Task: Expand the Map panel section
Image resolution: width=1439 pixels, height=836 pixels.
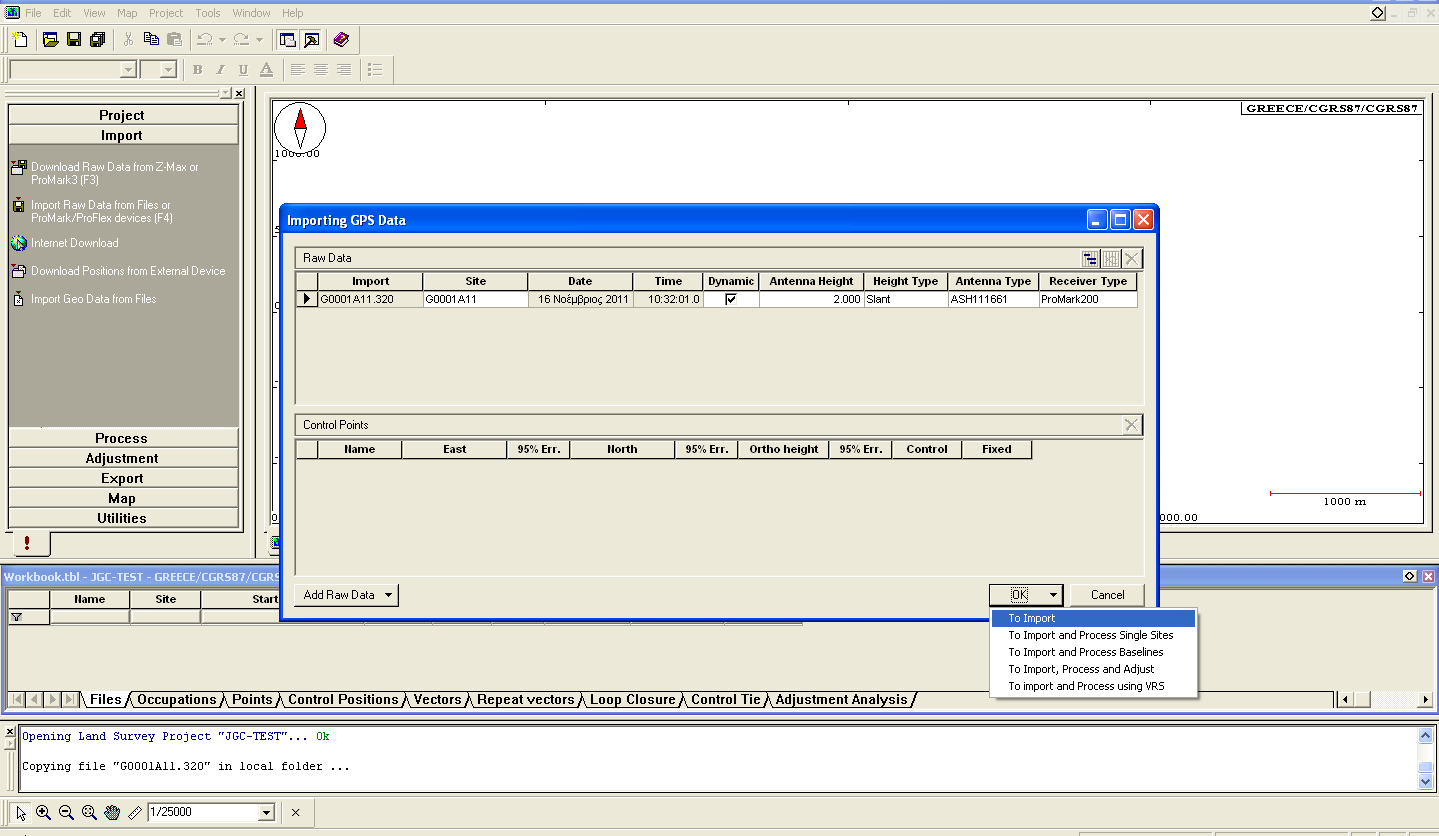Action: coord(123,498)
